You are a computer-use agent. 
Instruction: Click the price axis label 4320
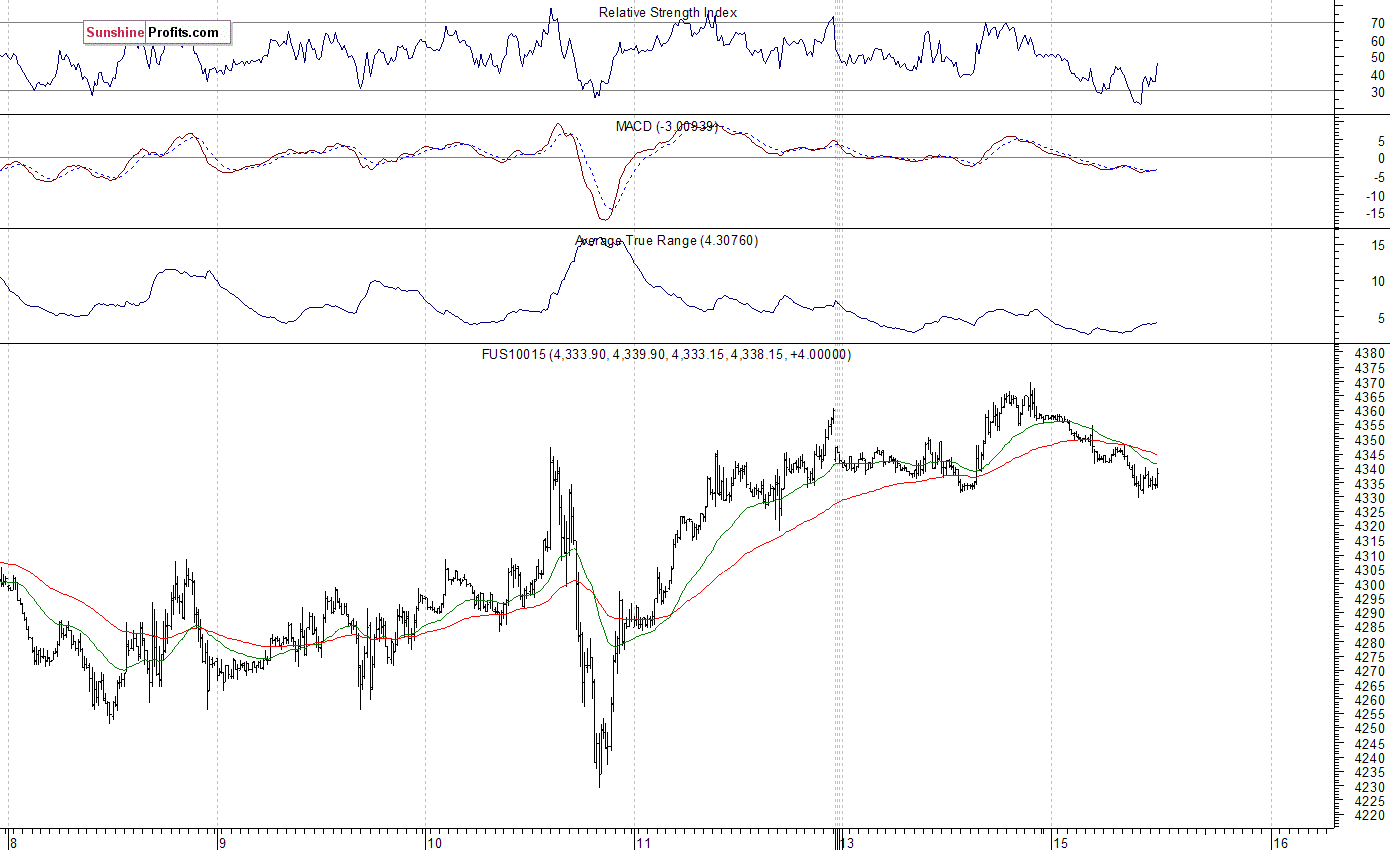tap(1370, 527)
